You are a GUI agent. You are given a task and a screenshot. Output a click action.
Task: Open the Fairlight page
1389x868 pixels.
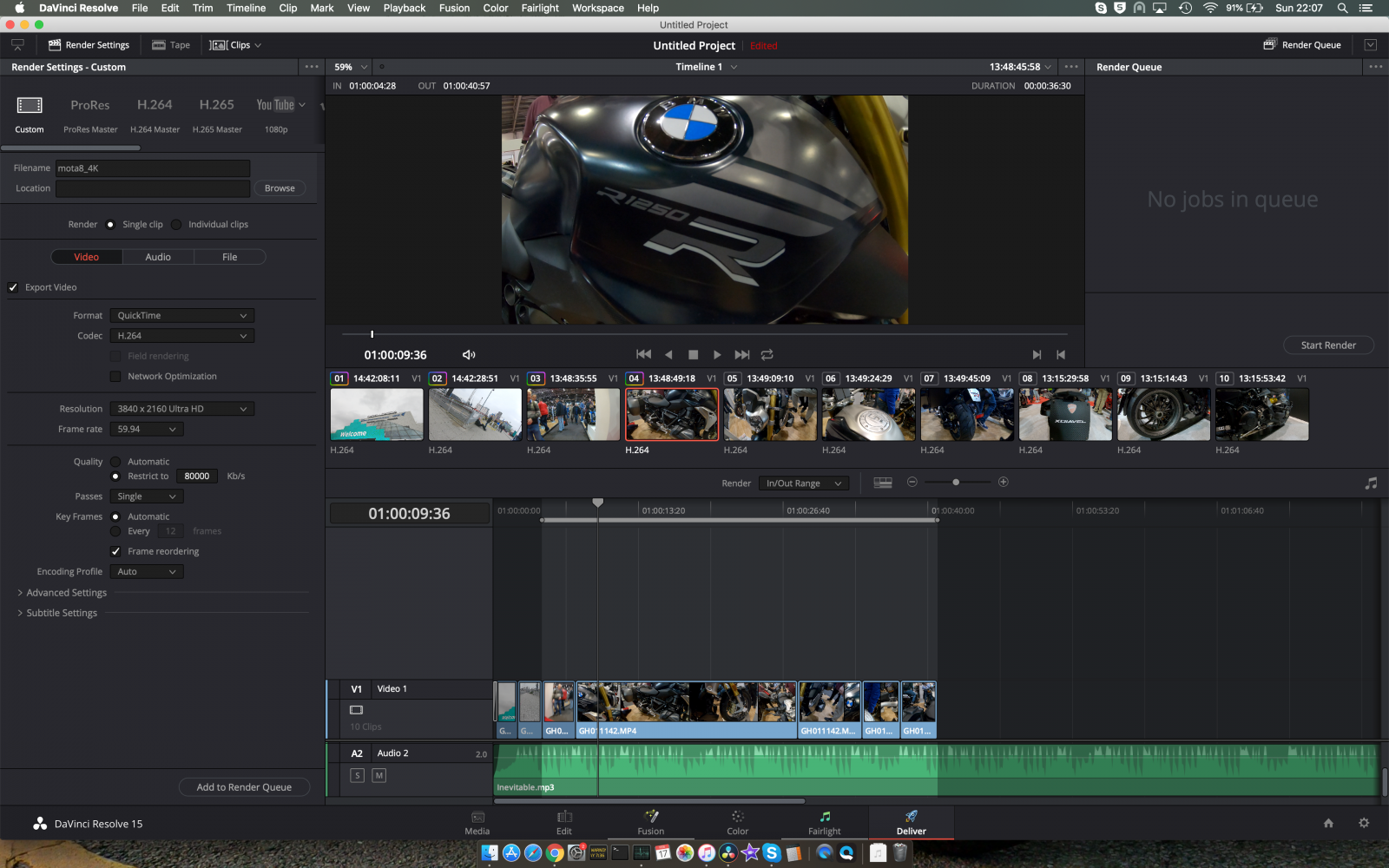(x=825, y=823)
